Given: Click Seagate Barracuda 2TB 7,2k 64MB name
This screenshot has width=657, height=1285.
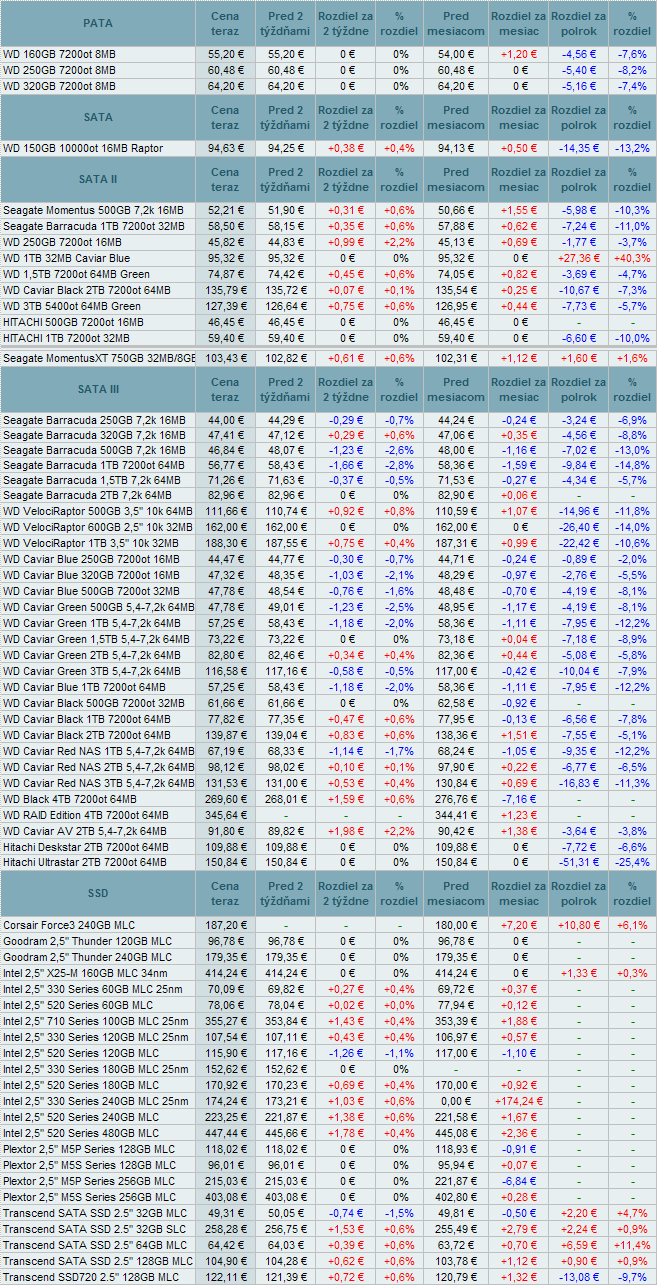Looking at the screenshot, I should coord(88,495).
